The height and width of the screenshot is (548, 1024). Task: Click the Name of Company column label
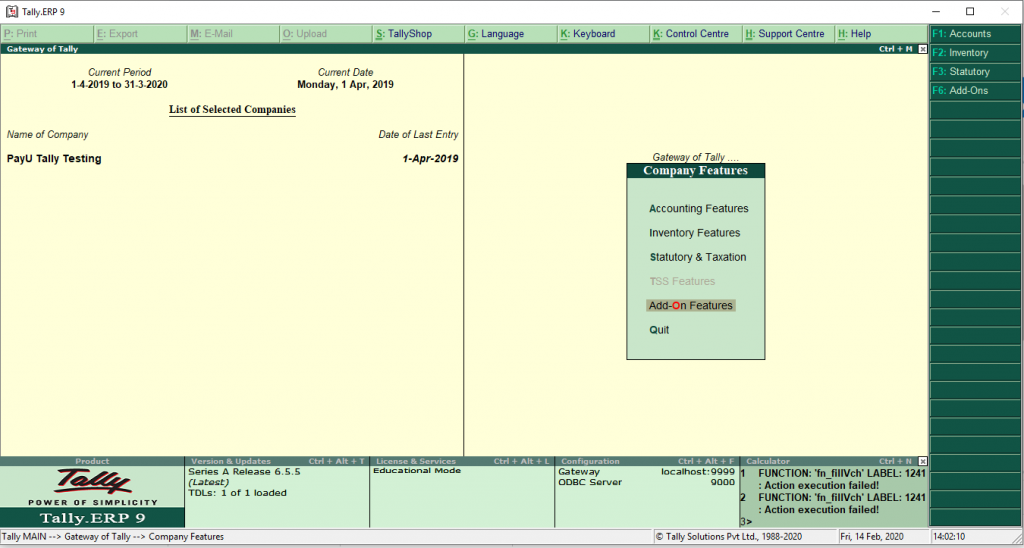(48, 135)
